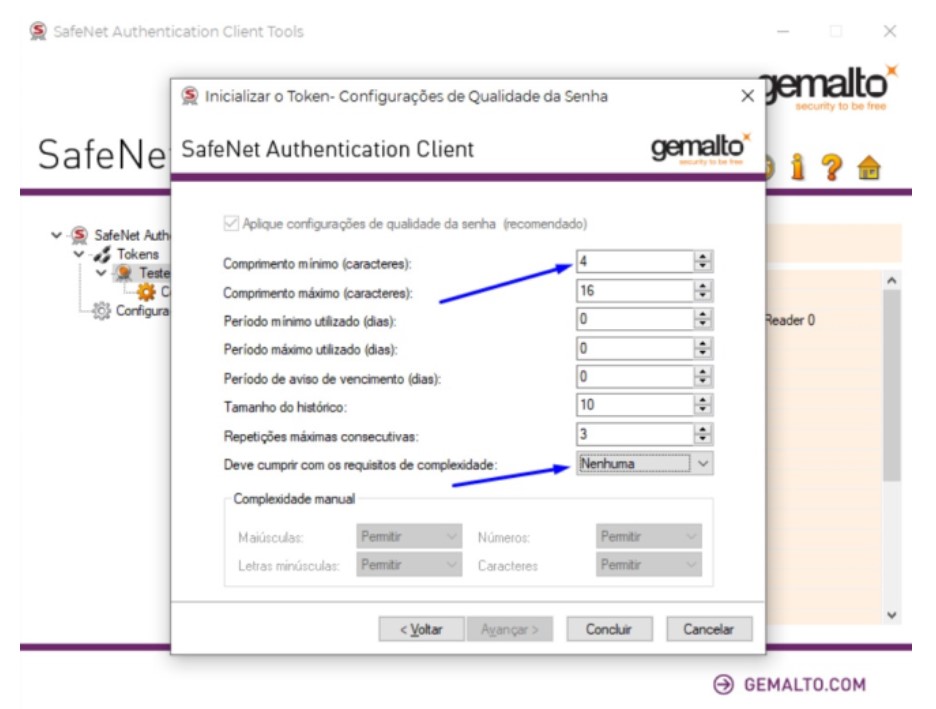Click the SafeNet icon in the dialog title bar
The height and width of the screenshot is (709, 936).
190,96
